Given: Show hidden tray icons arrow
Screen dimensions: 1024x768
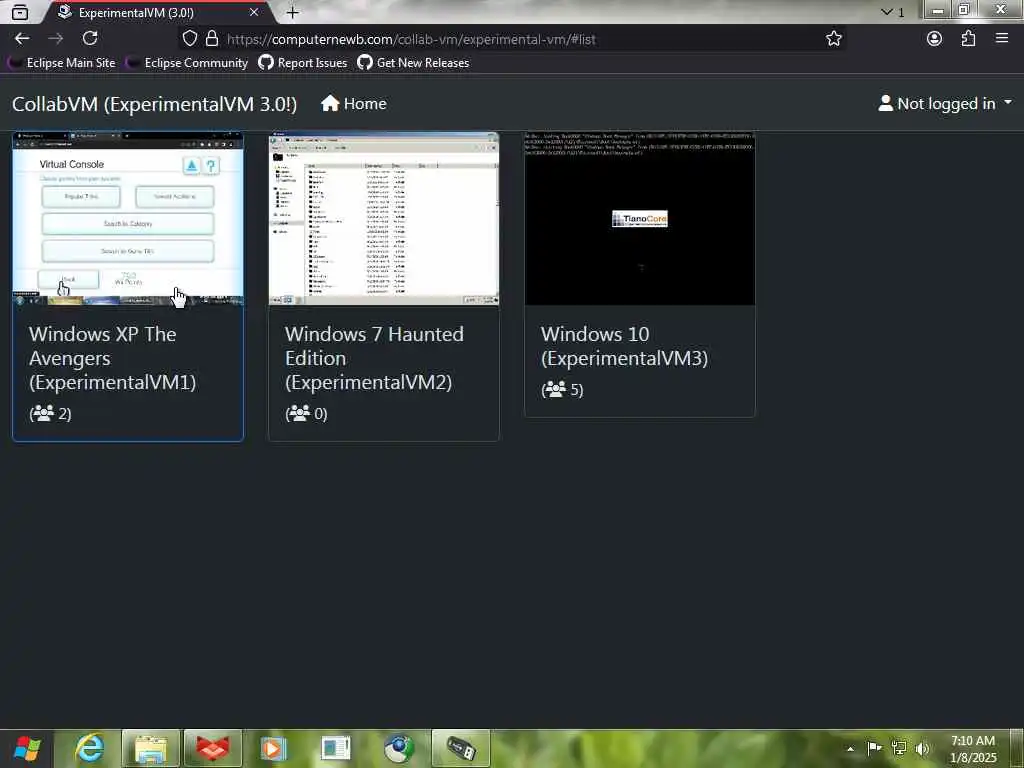Looking at the screenshot, I should coord(850,748).
